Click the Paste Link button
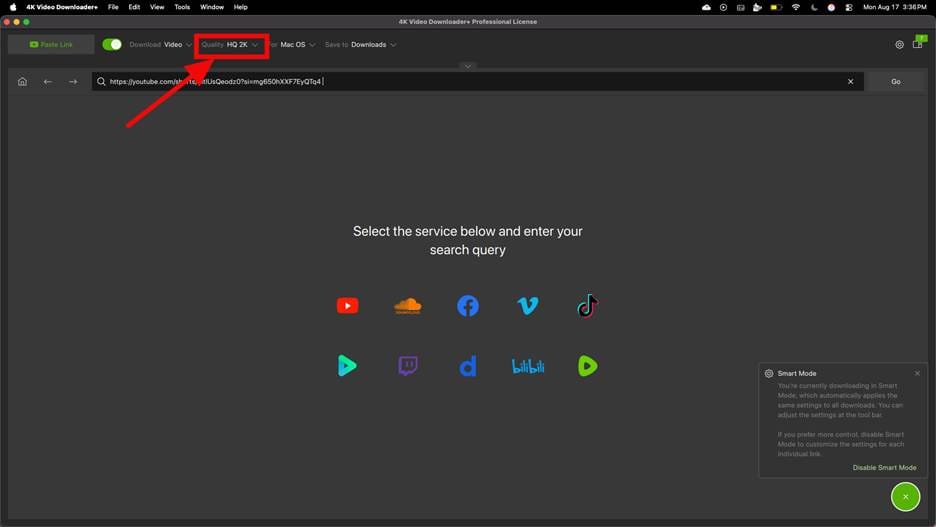936x527 pixels. pos(51,44)
